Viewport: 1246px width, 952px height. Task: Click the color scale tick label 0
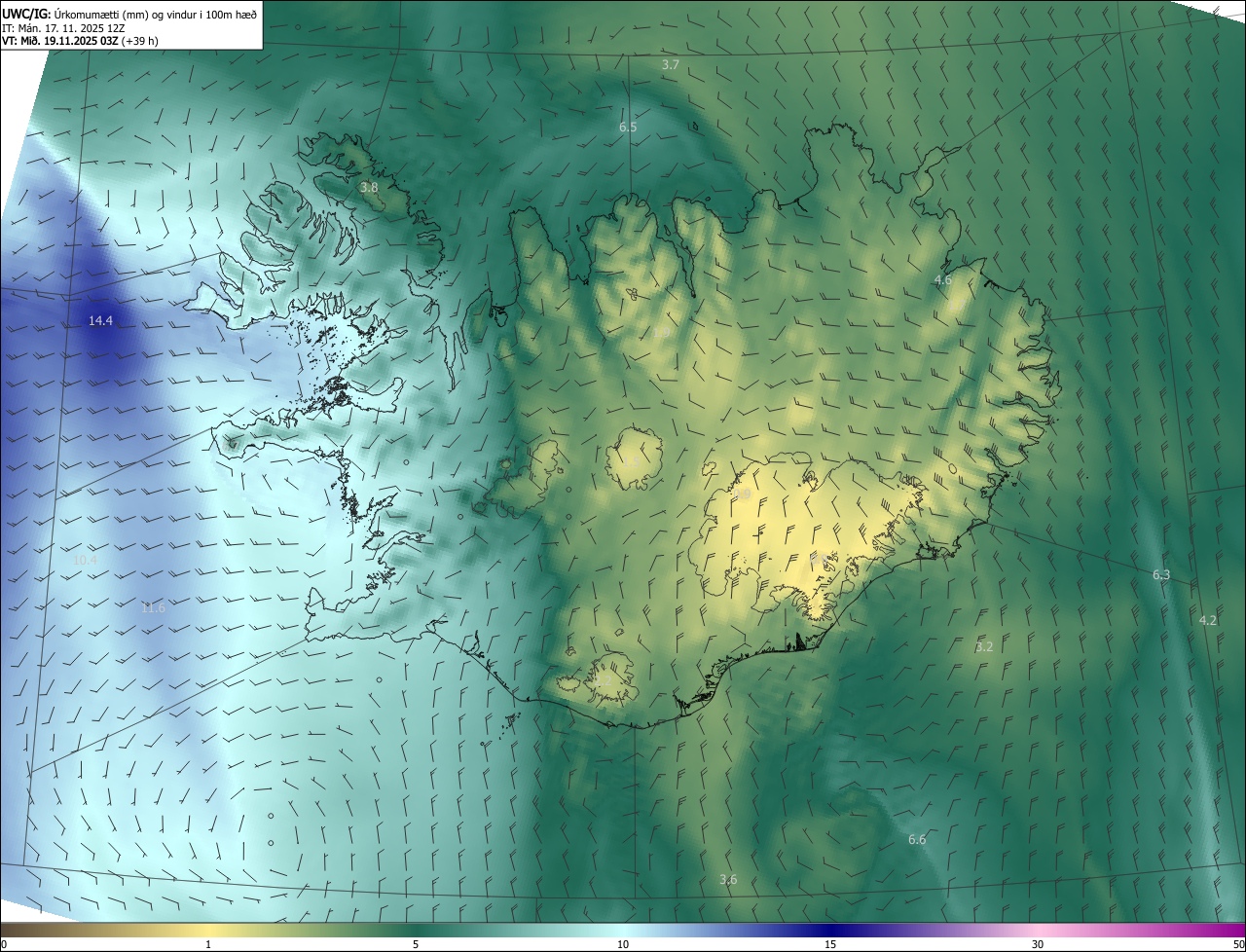(4, 944)
